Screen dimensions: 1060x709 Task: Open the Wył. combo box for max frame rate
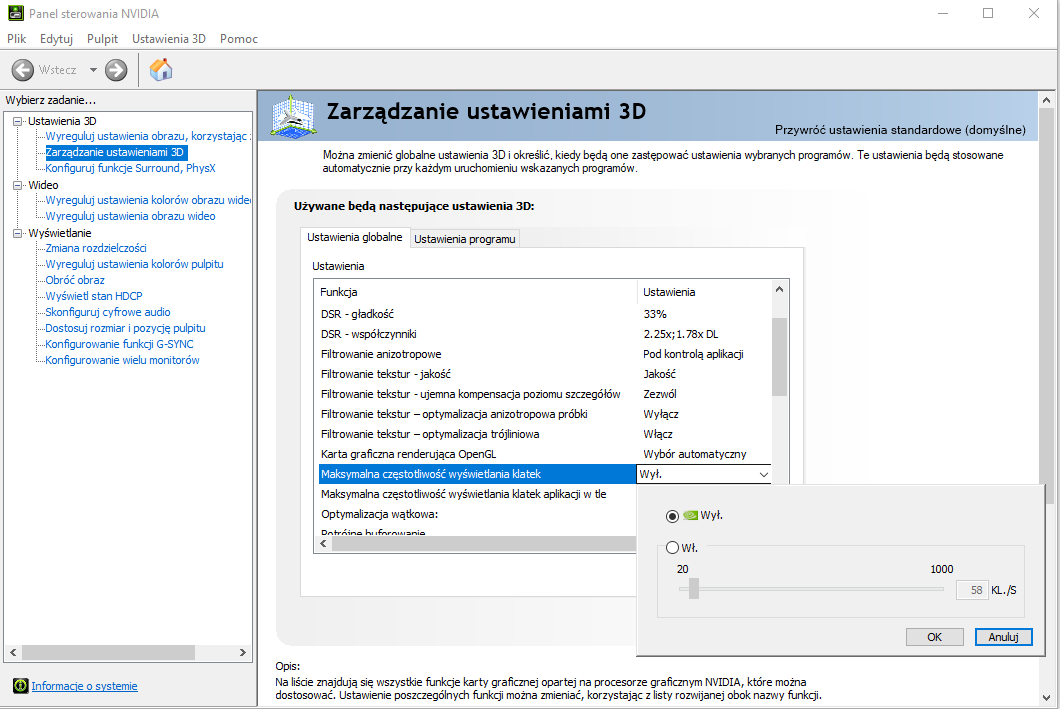(x=704, y=474)
